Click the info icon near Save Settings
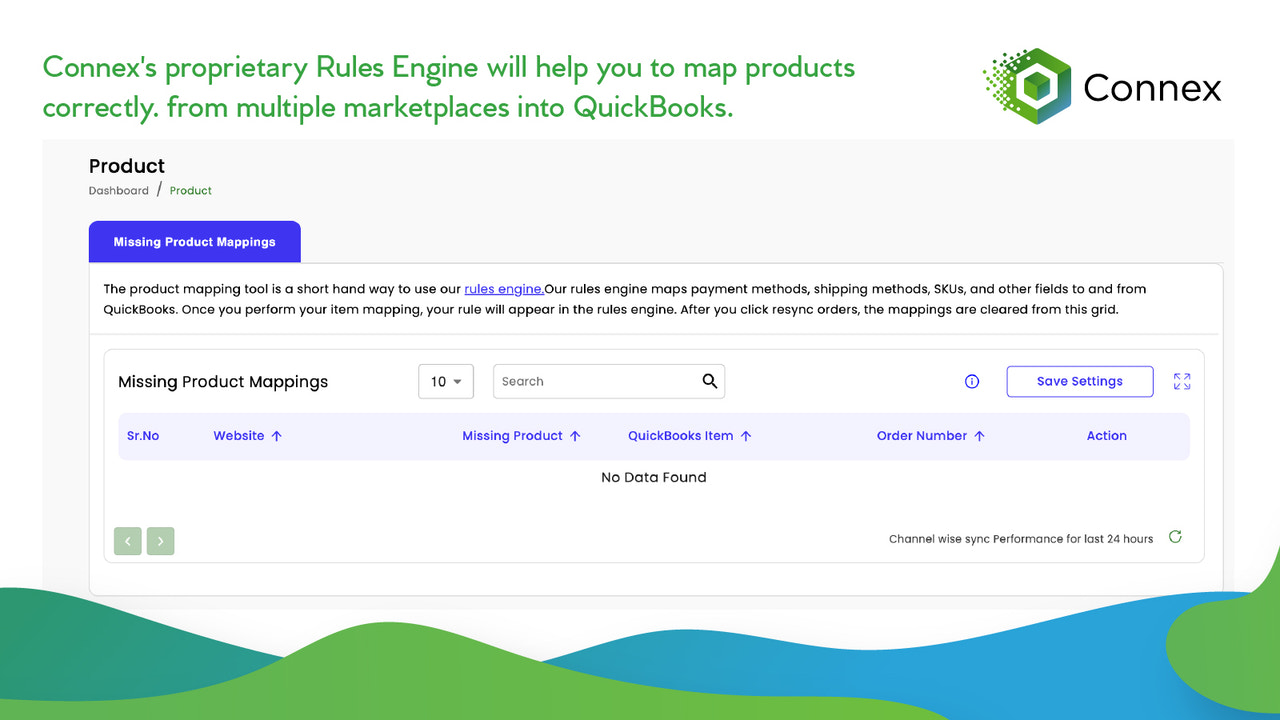Viewport: 1280px width, 720px height. click(971, 381)
